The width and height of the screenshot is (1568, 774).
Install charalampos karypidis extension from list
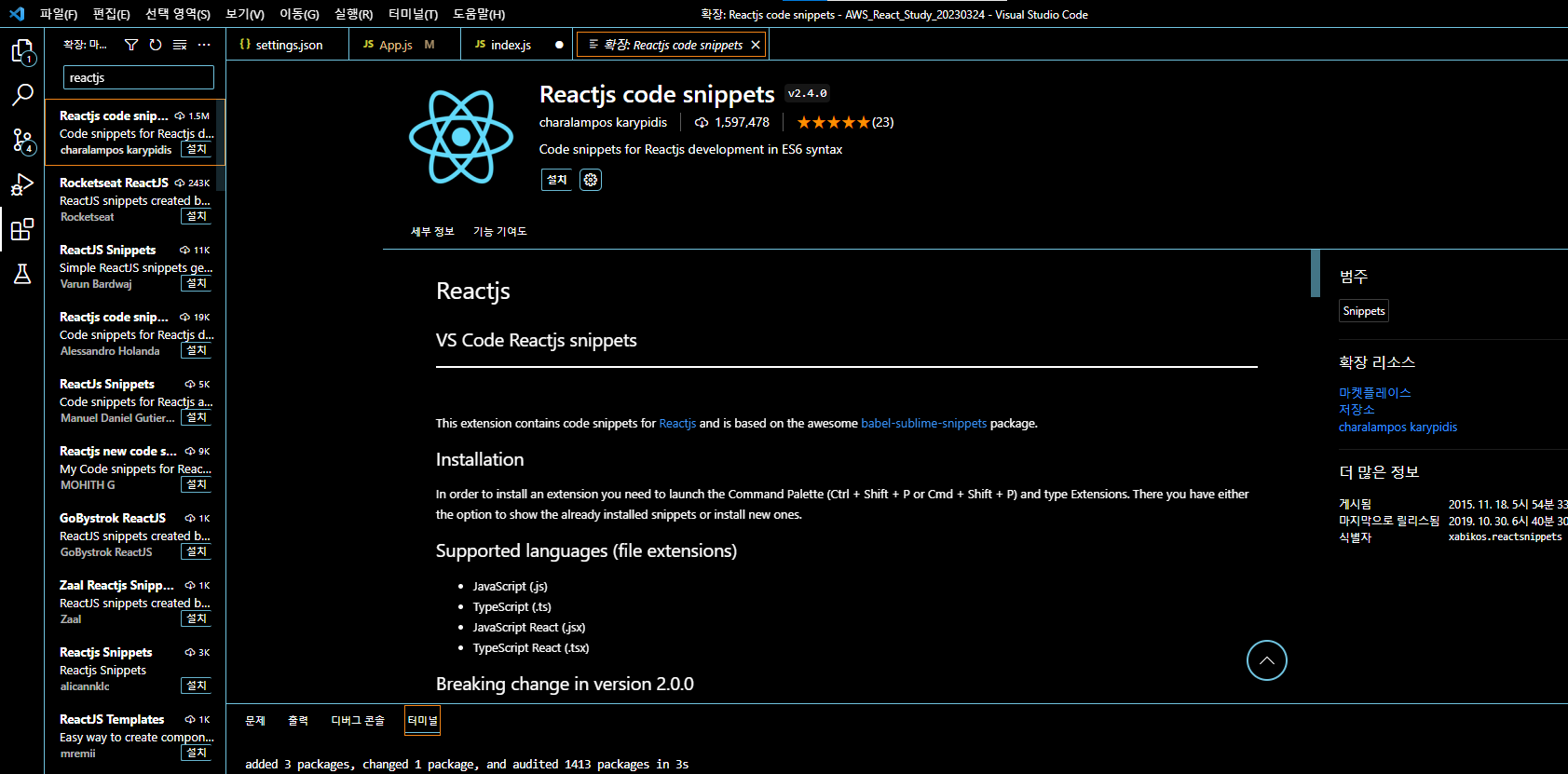coord(197,149)
